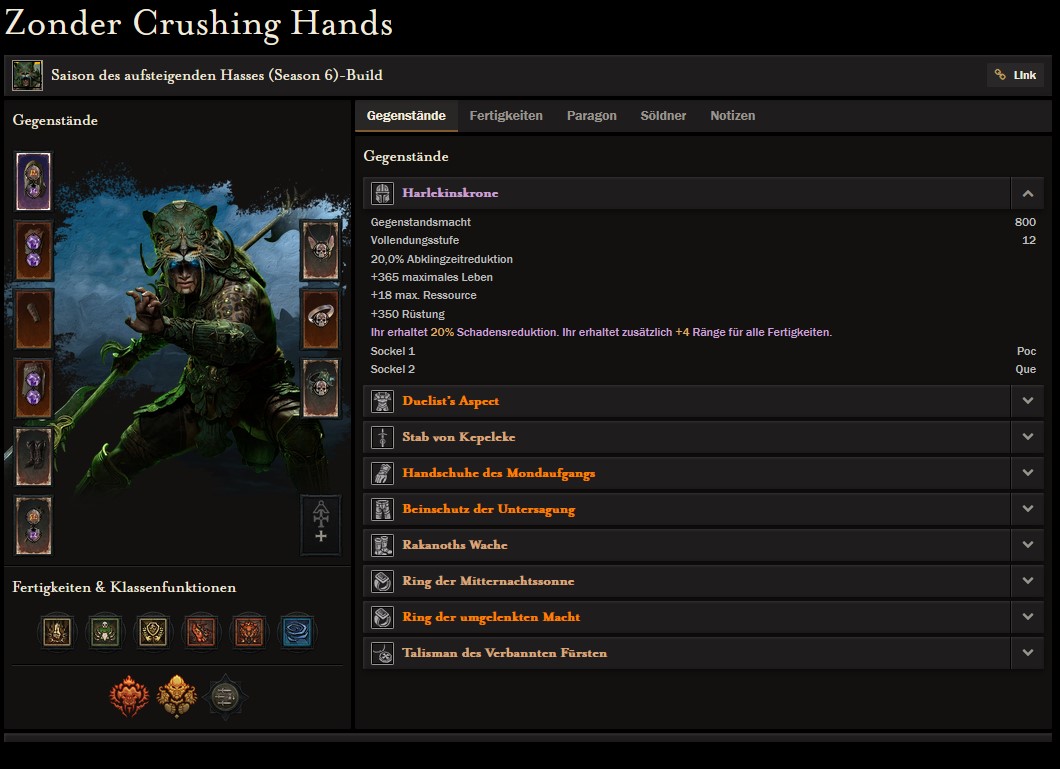Click the purple '20% Schadensreduktion' unique effect text
This screenshot has height=769, width=1060.
[601, 332]
